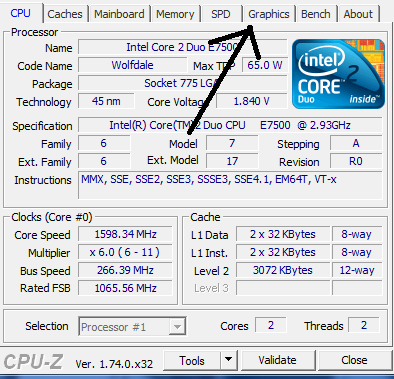The image size is (394, 379).
Task: Click the Level 2 12-way value
Action: (x=357, y=270)
